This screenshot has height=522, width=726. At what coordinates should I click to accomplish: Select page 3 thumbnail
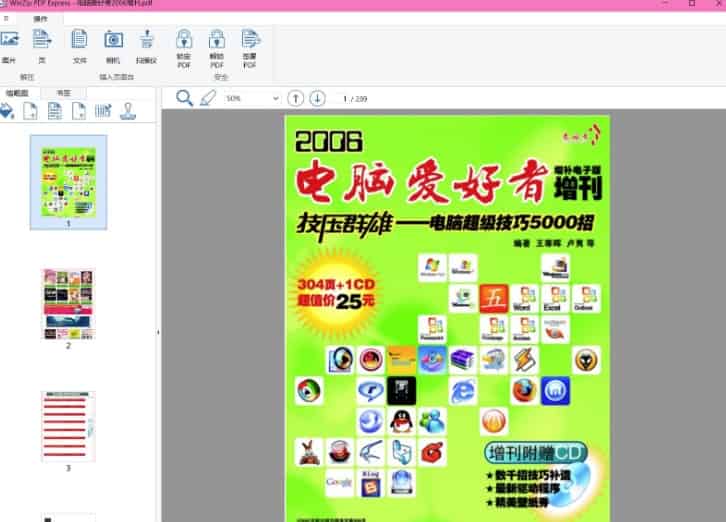click(69, 426)
